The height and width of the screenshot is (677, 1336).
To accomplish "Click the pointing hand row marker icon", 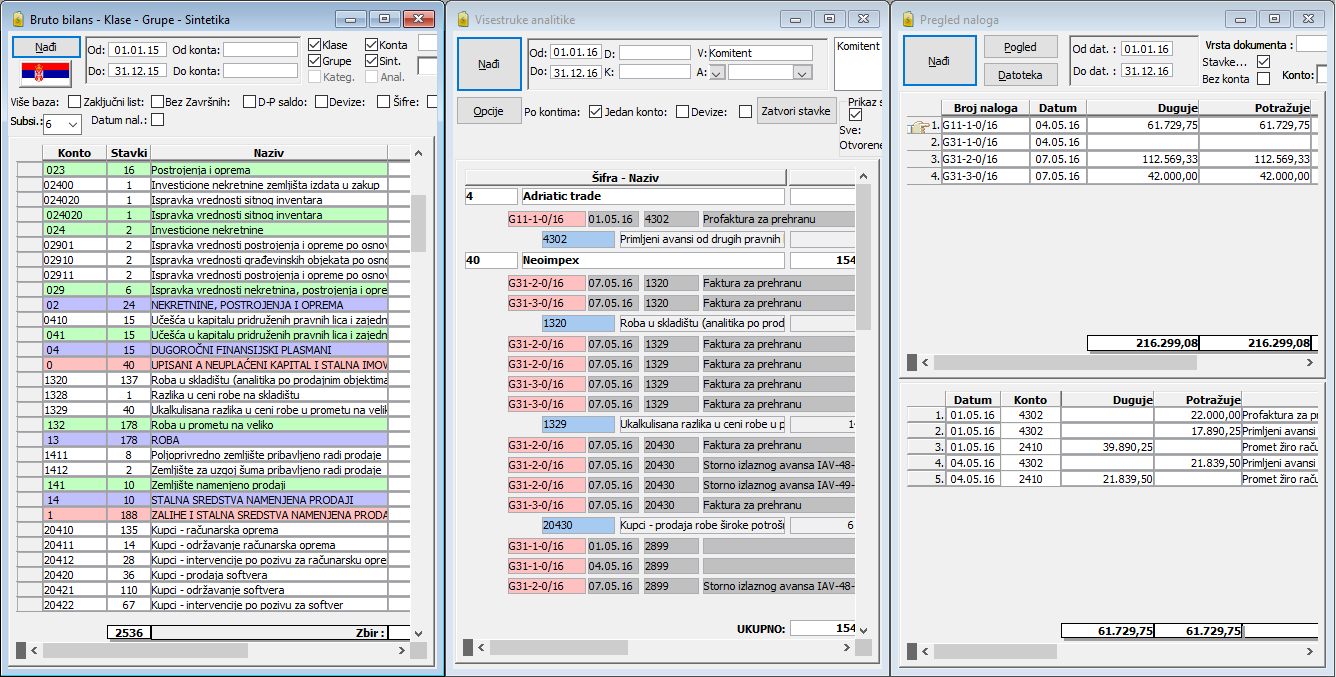I will [918, 126].
